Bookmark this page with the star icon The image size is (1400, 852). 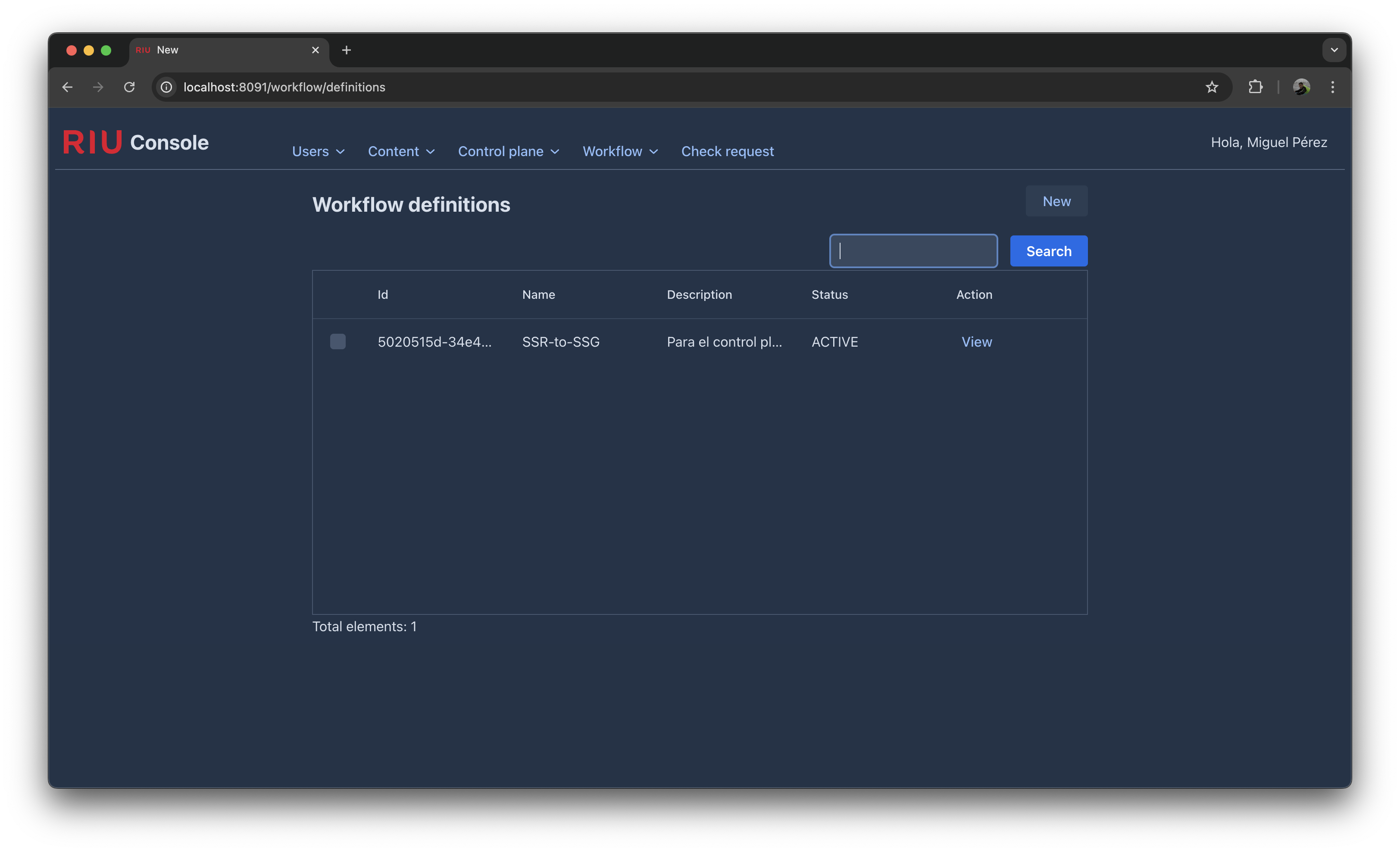coord(1211,87)
